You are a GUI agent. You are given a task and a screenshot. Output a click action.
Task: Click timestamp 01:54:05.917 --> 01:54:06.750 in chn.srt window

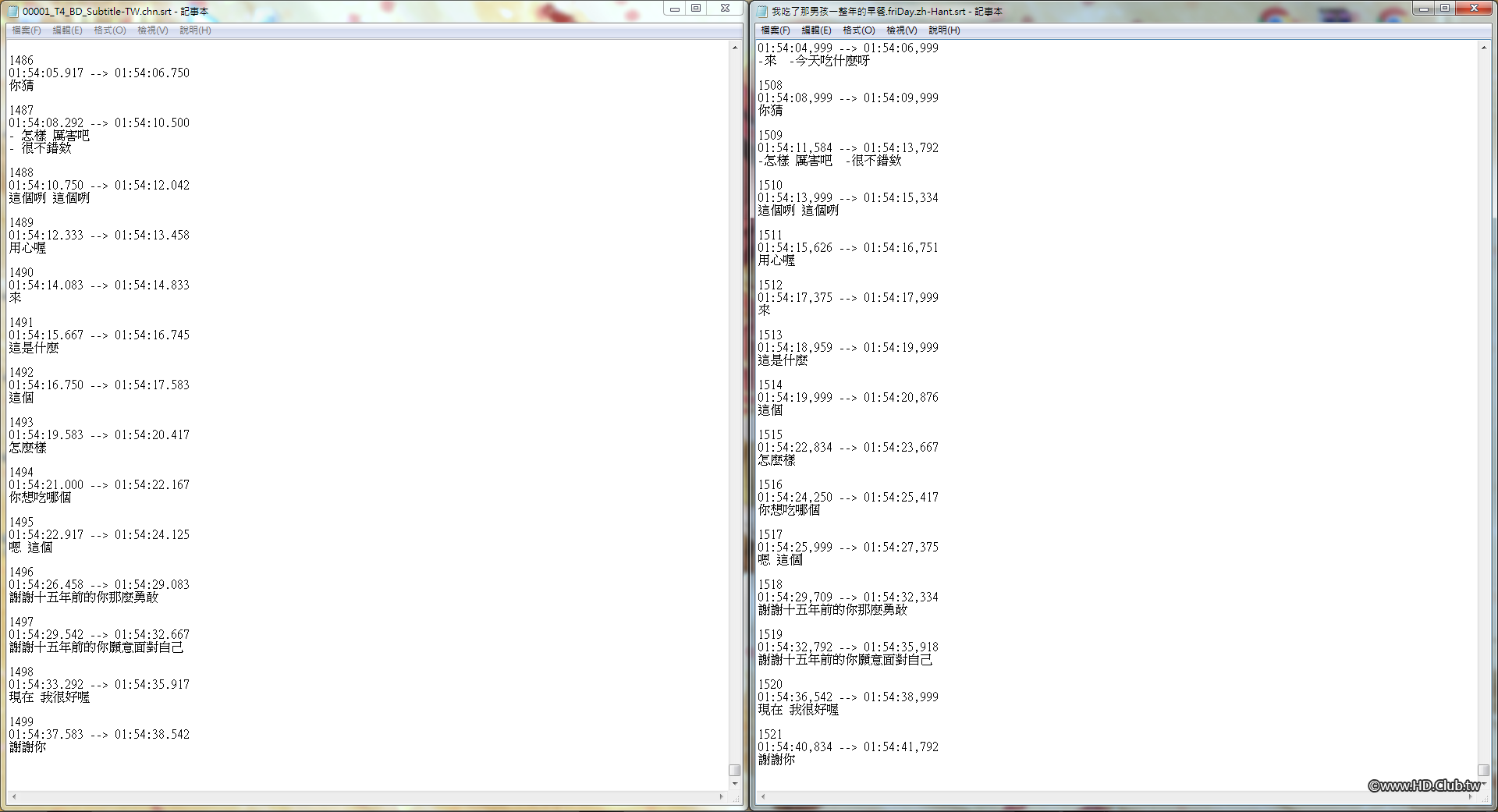click(99, 73)
